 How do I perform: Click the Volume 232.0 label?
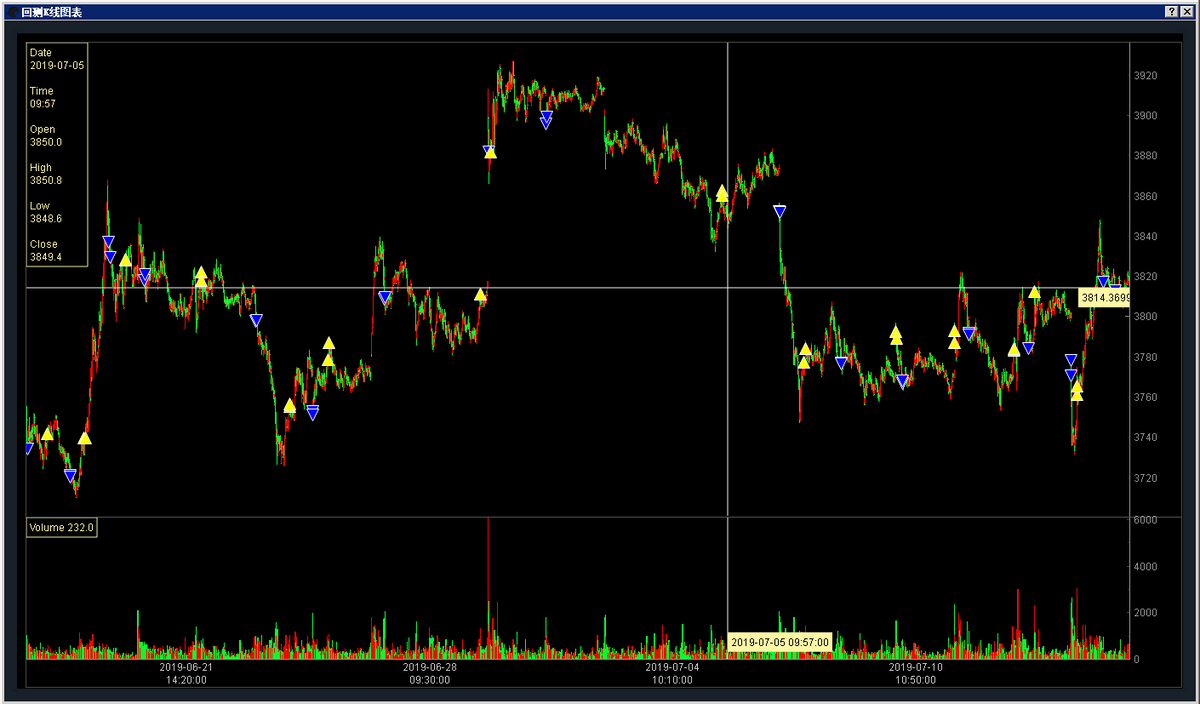click(x=61, y=528)
